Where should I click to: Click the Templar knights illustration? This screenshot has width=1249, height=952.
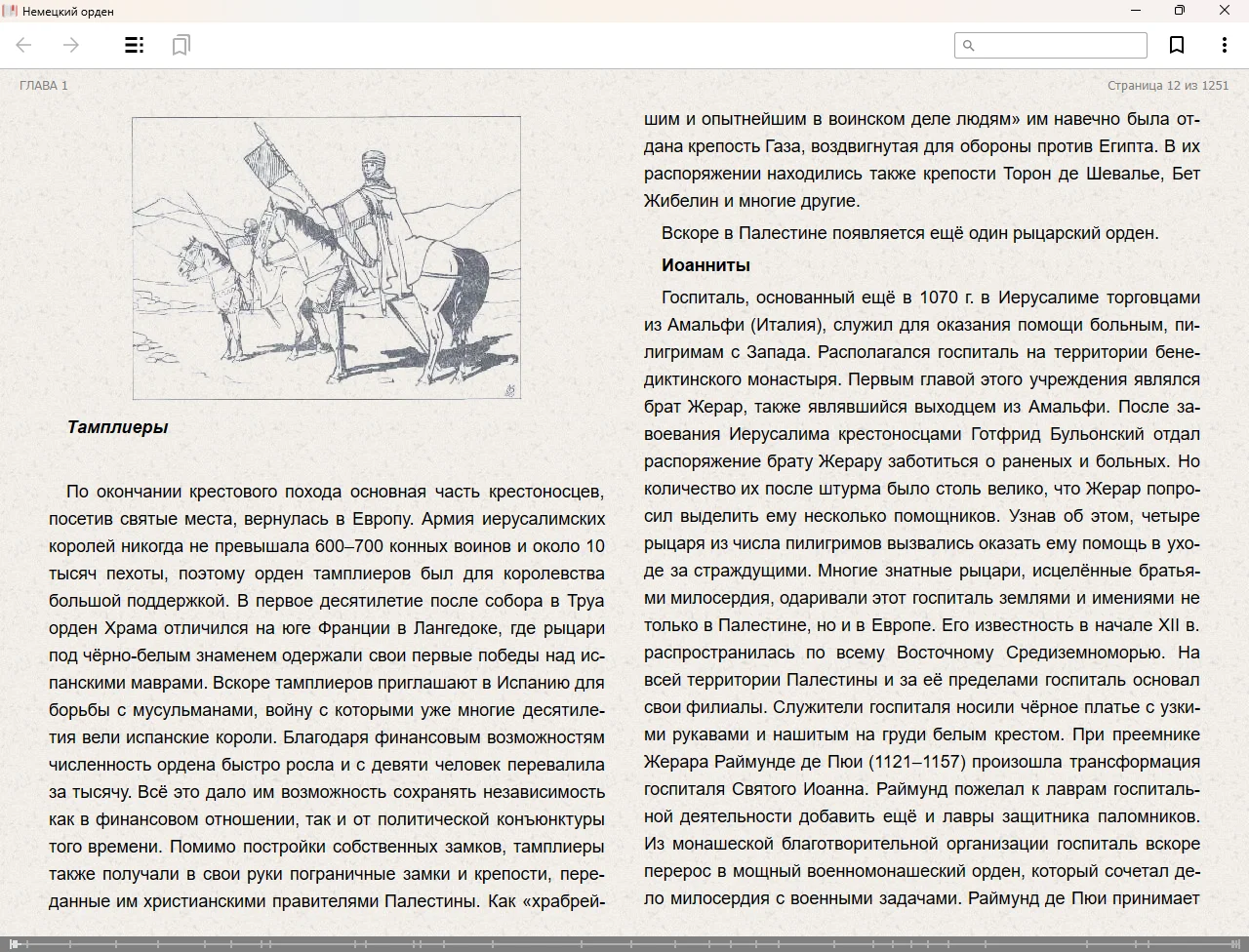[x=326, y=258]
